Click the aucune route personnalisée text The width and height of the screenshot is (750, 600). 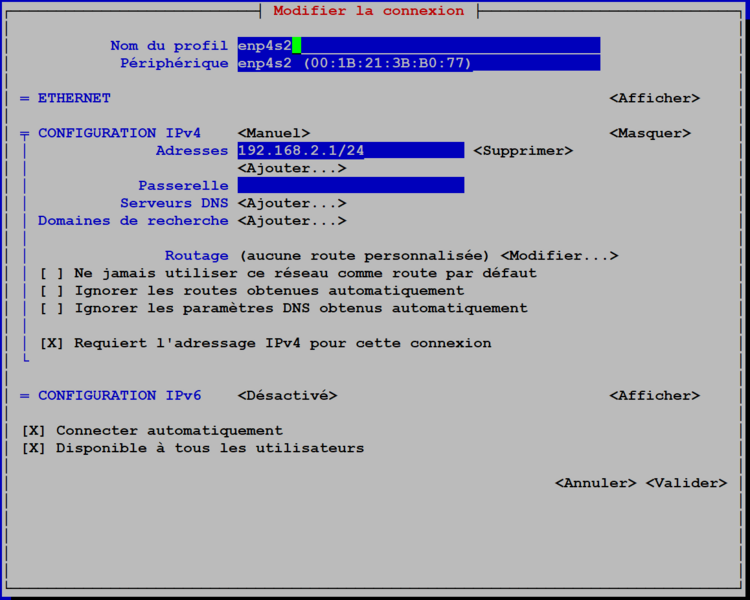pos(364,256)
